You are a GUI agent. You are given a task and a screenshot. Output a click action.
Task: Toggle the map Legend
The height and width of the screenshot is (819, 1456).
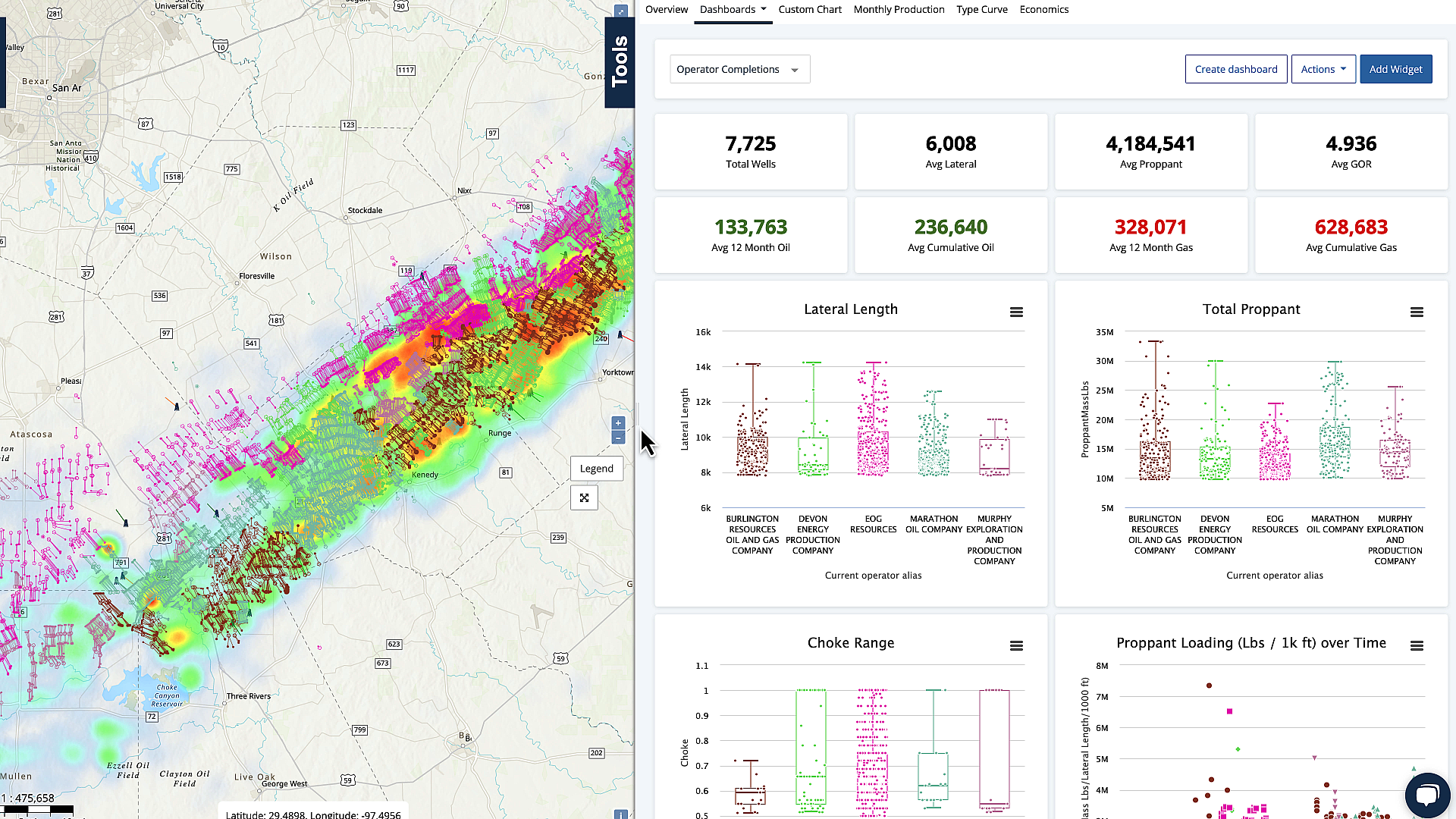(597, 469)
